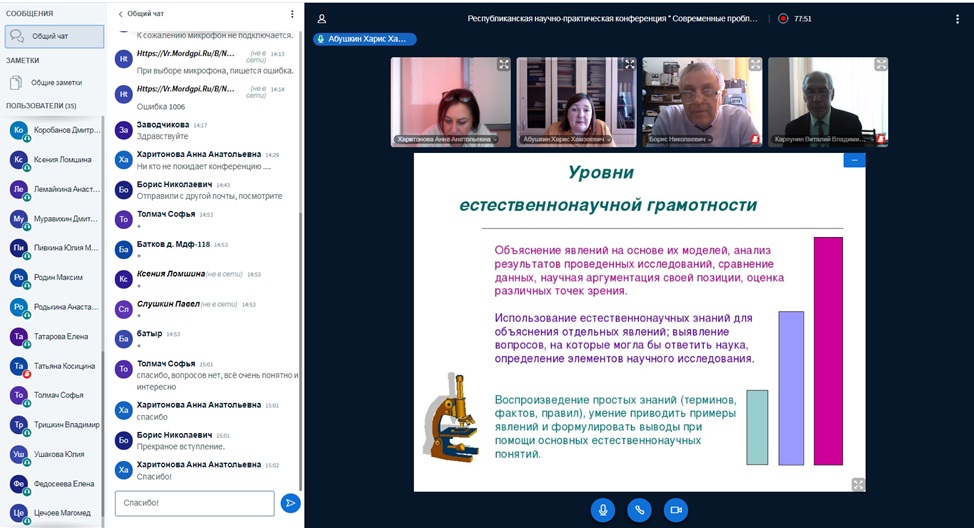
Task: Send chat message with arrow button
Action: [290, 503]
